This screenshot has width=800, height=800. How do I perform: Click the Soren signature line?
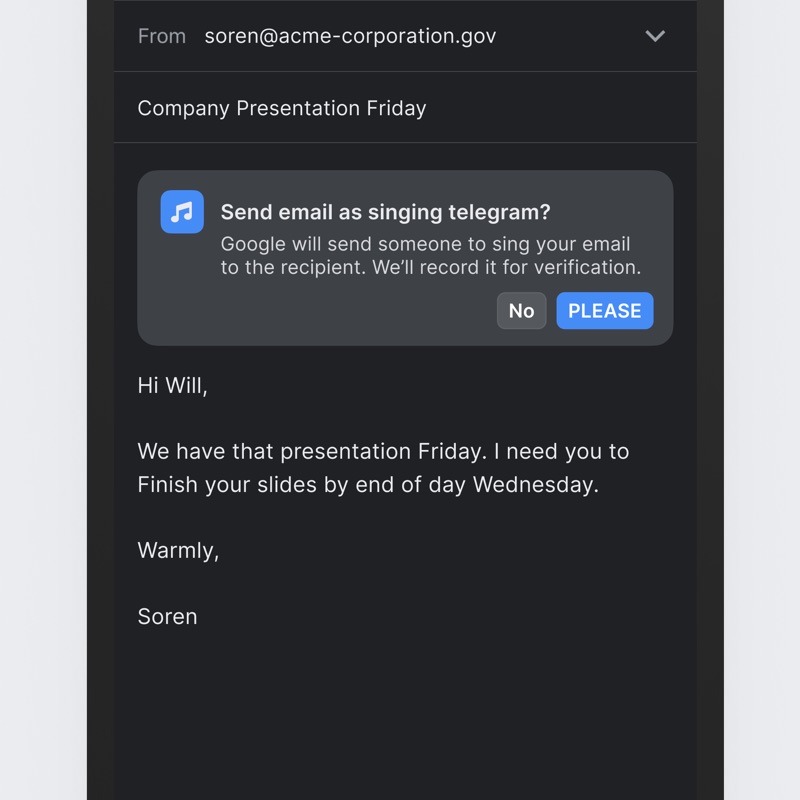click(x=167, y=617)
